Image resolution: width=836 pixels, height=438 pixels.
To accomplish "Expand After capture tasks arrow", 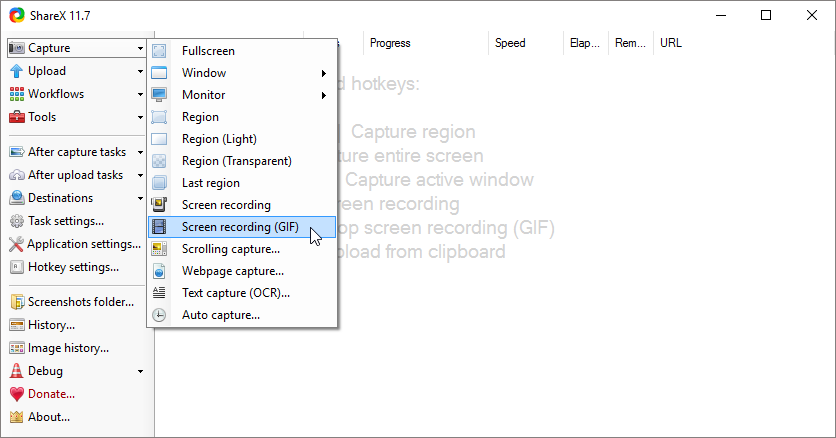I will [x=140, y=152].
